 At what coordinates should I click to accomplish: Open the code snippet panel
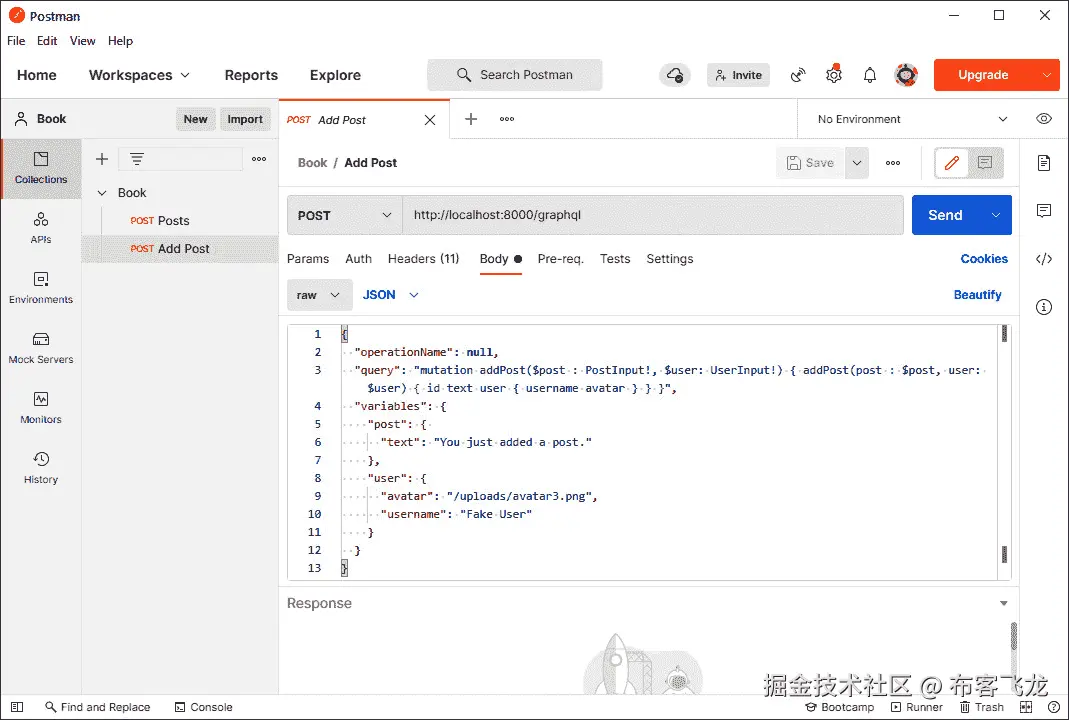click(x=1044, y=258)
